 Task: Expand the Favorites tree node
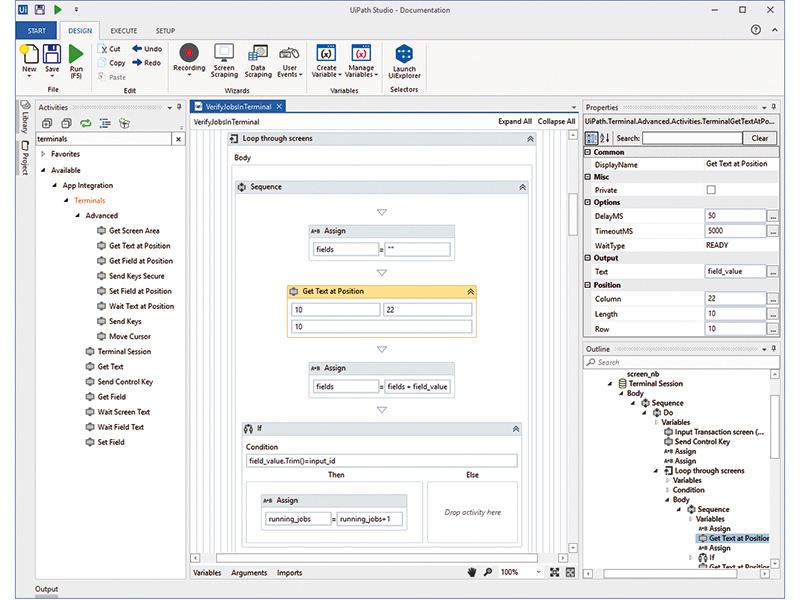point(43,154)
